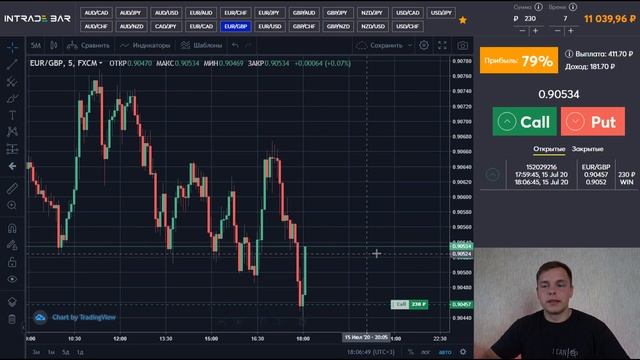Toggle stay-in-drawing-mode pencil lock
Screen dimensions: 640x360
pos(12,245)
